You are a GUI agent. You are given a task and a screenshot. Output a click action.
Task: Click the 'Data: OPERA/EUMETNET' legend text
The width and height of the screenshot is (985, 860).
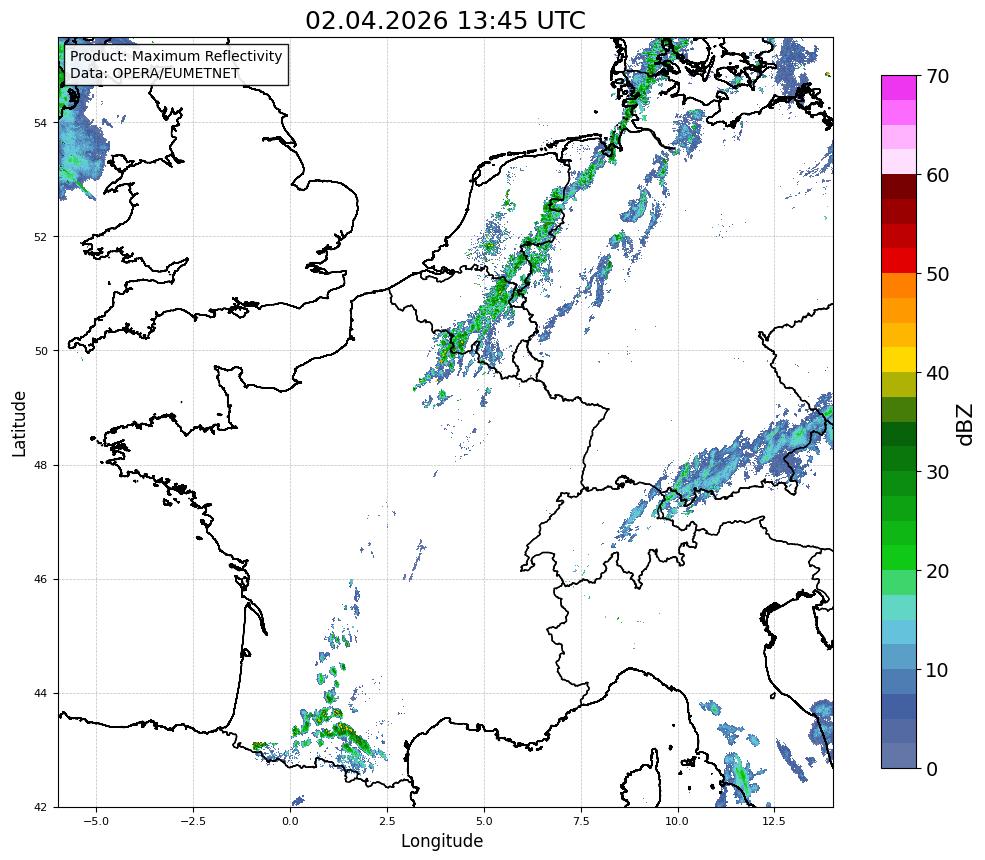click(x=155, y=73)
